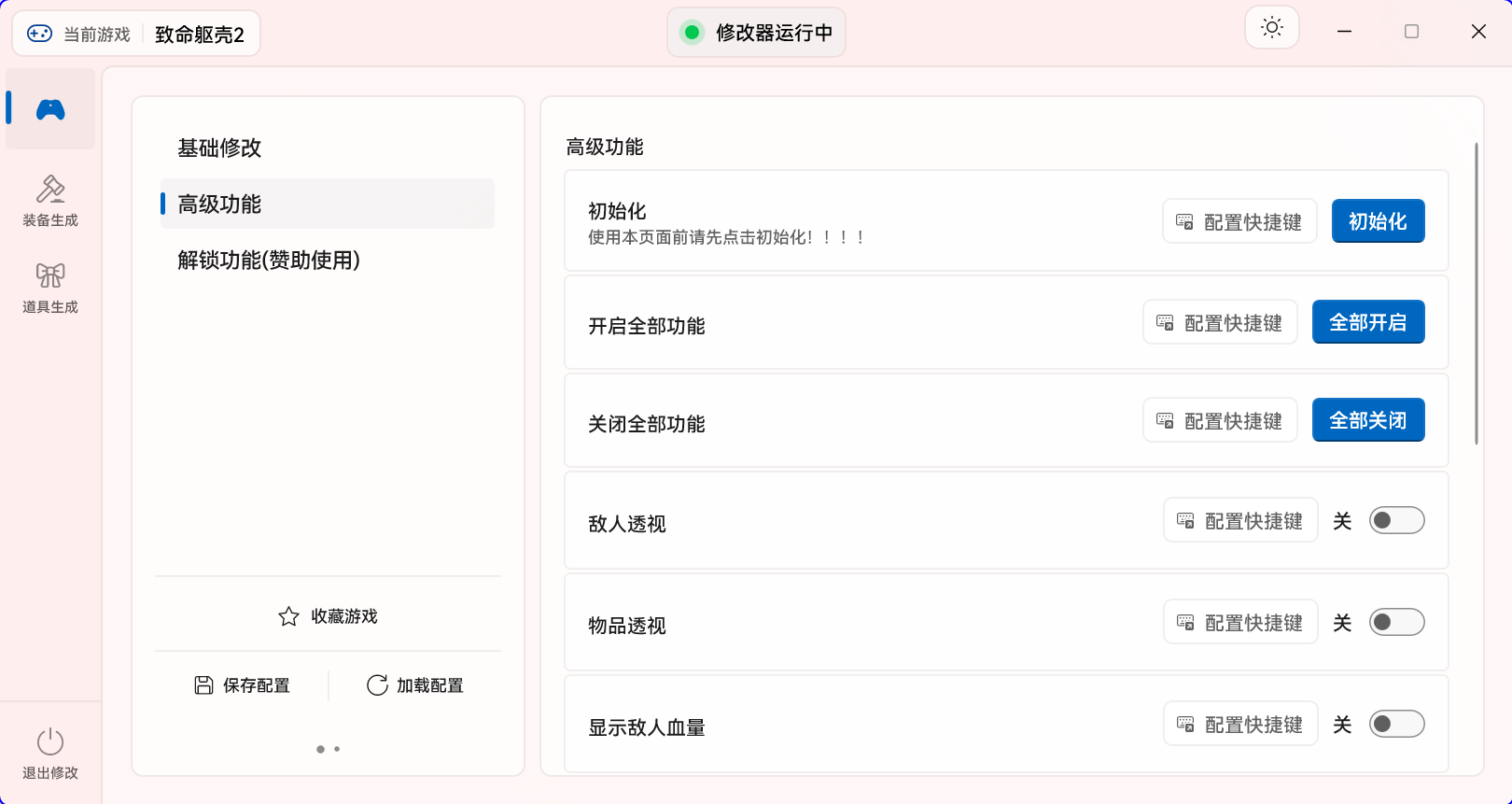
Task: Click the 保存配置 save disk icon
Action: (203, 685)
